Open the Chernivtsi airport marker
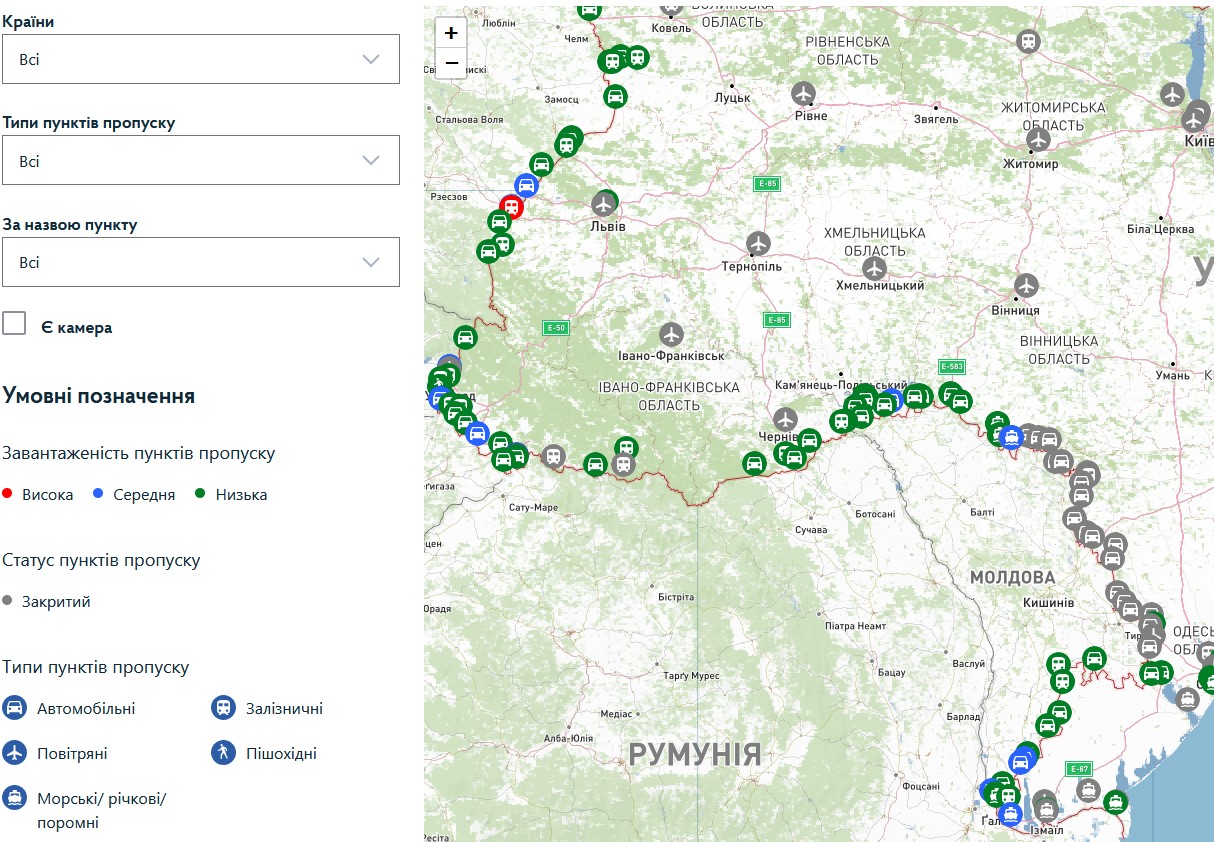 [785, 419]
